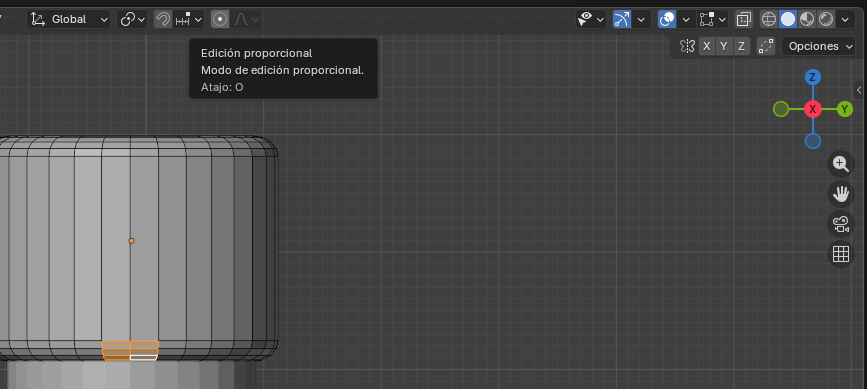Toggle orthographic perspective grid button
The width and height of the screenshot is (867, 389).
coord(841,254)
